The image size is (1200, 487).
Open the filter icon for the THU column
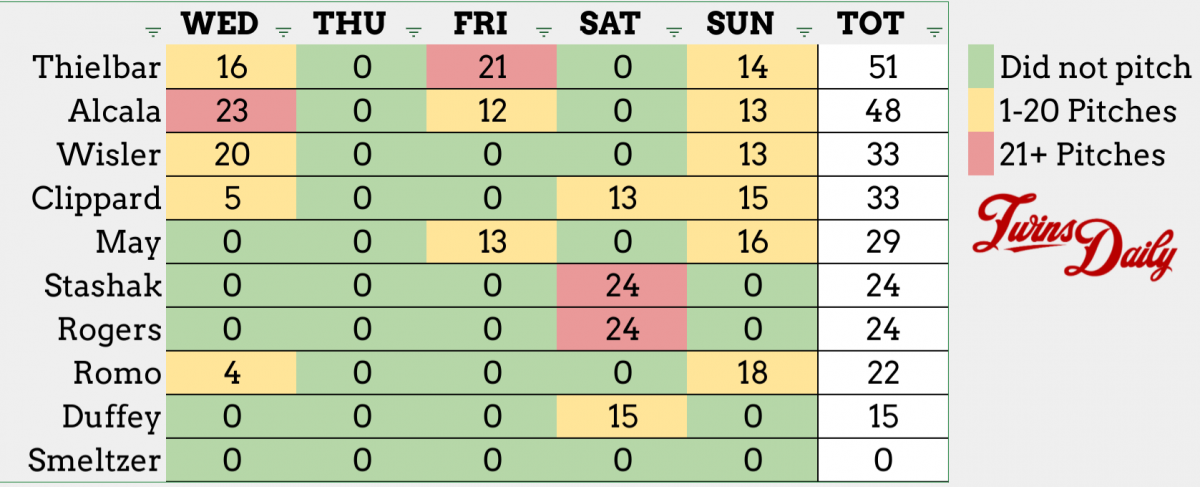pyautogui.click(x=412, y=31)
